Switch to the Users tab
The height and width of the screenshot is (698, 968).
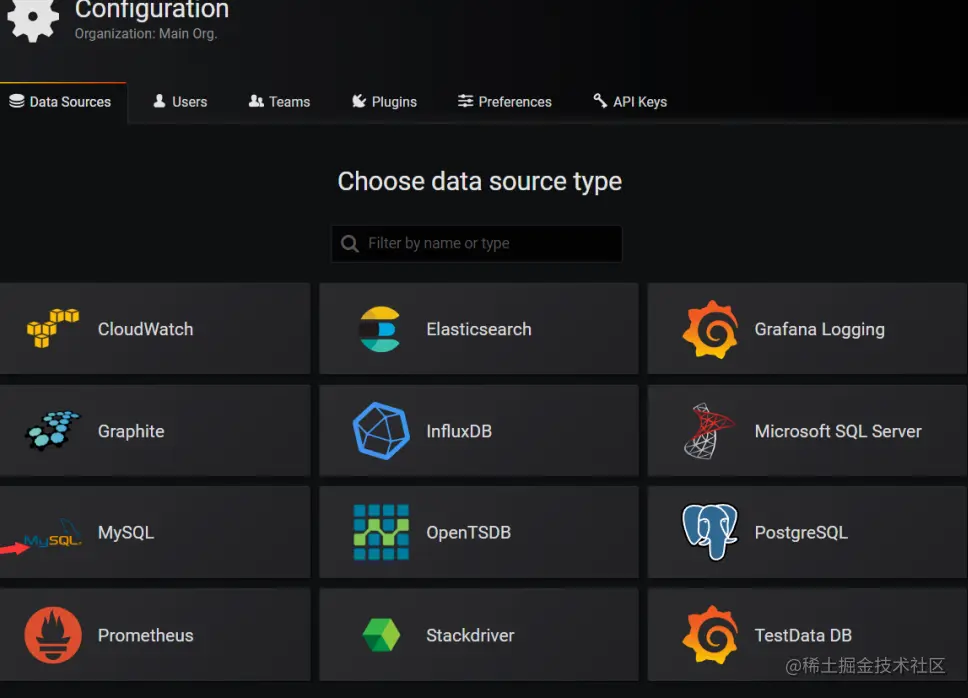pos(180,102)
